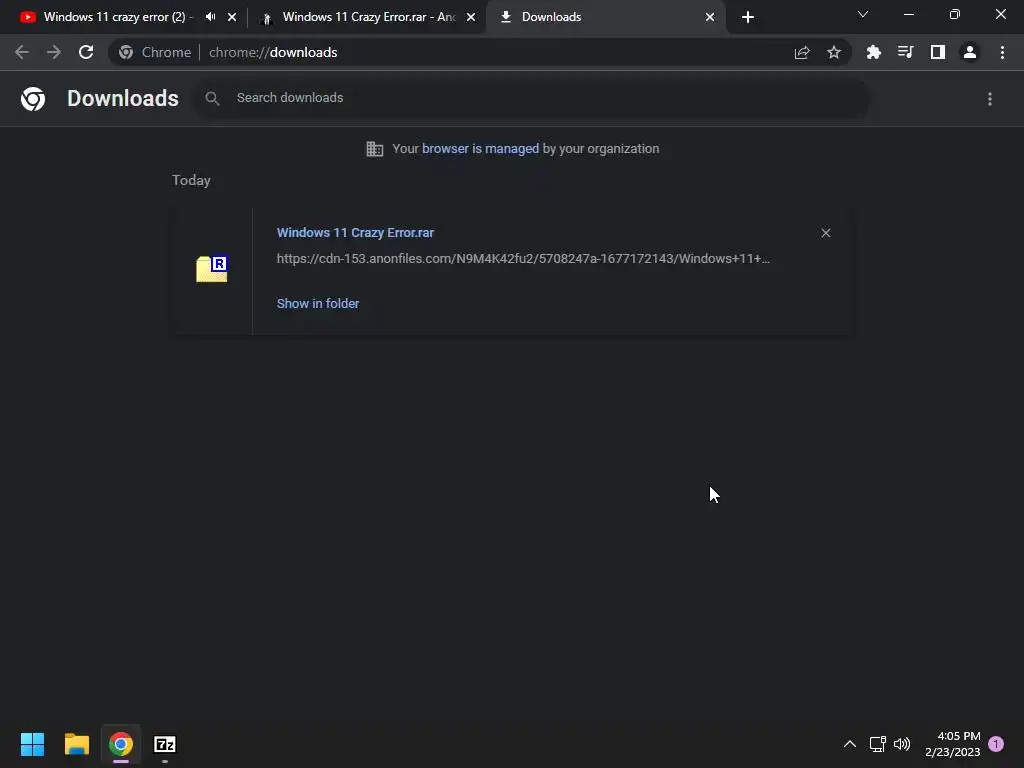The width and height of the screenshot is (1024, 768).
Task: Mute the YouTube tab via speaker icon
Action: [210, 17]
